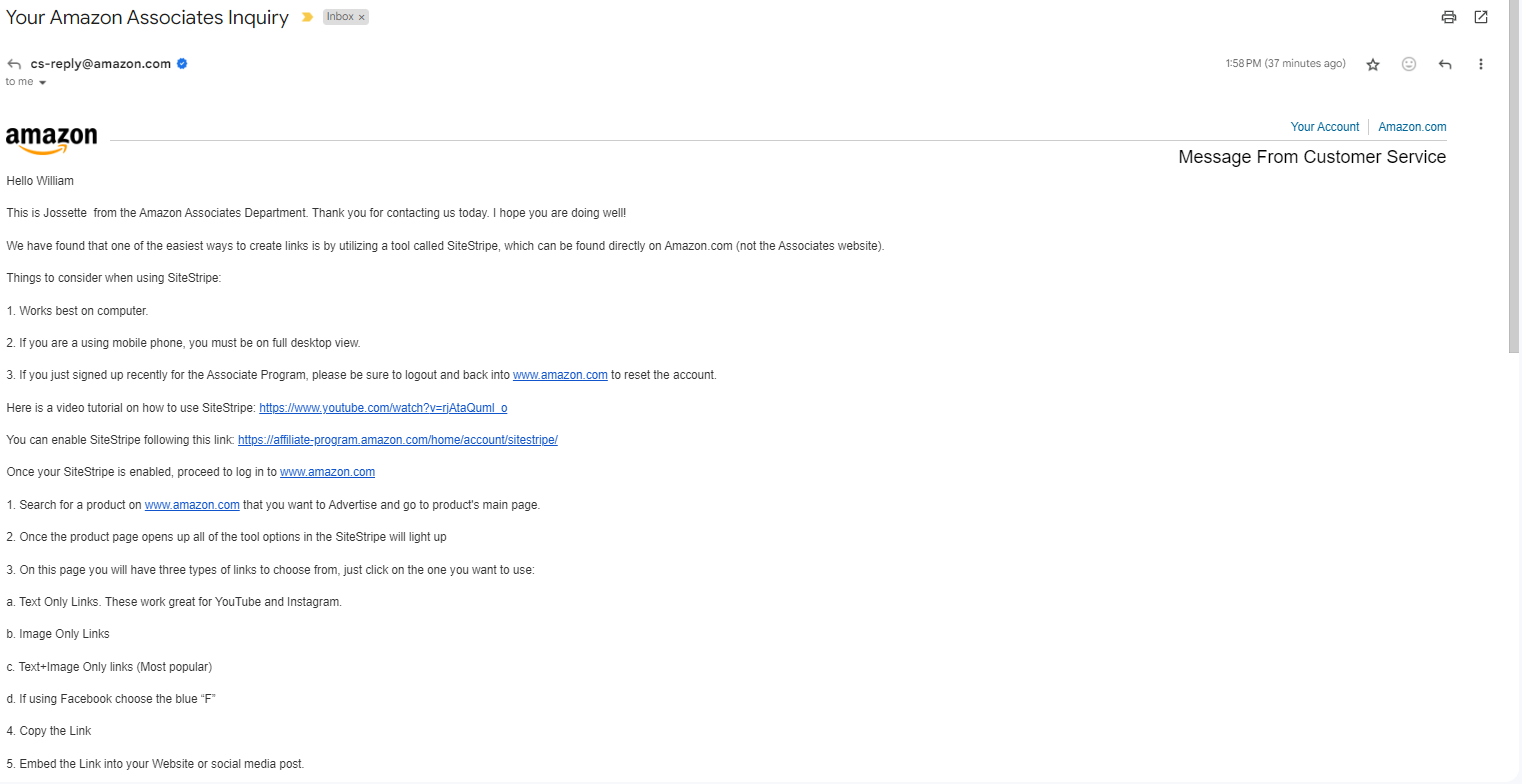The height and width of the screenshot is (784, 1522).
Task: Click www.amazon.com link in product search step
Action: 192,505
